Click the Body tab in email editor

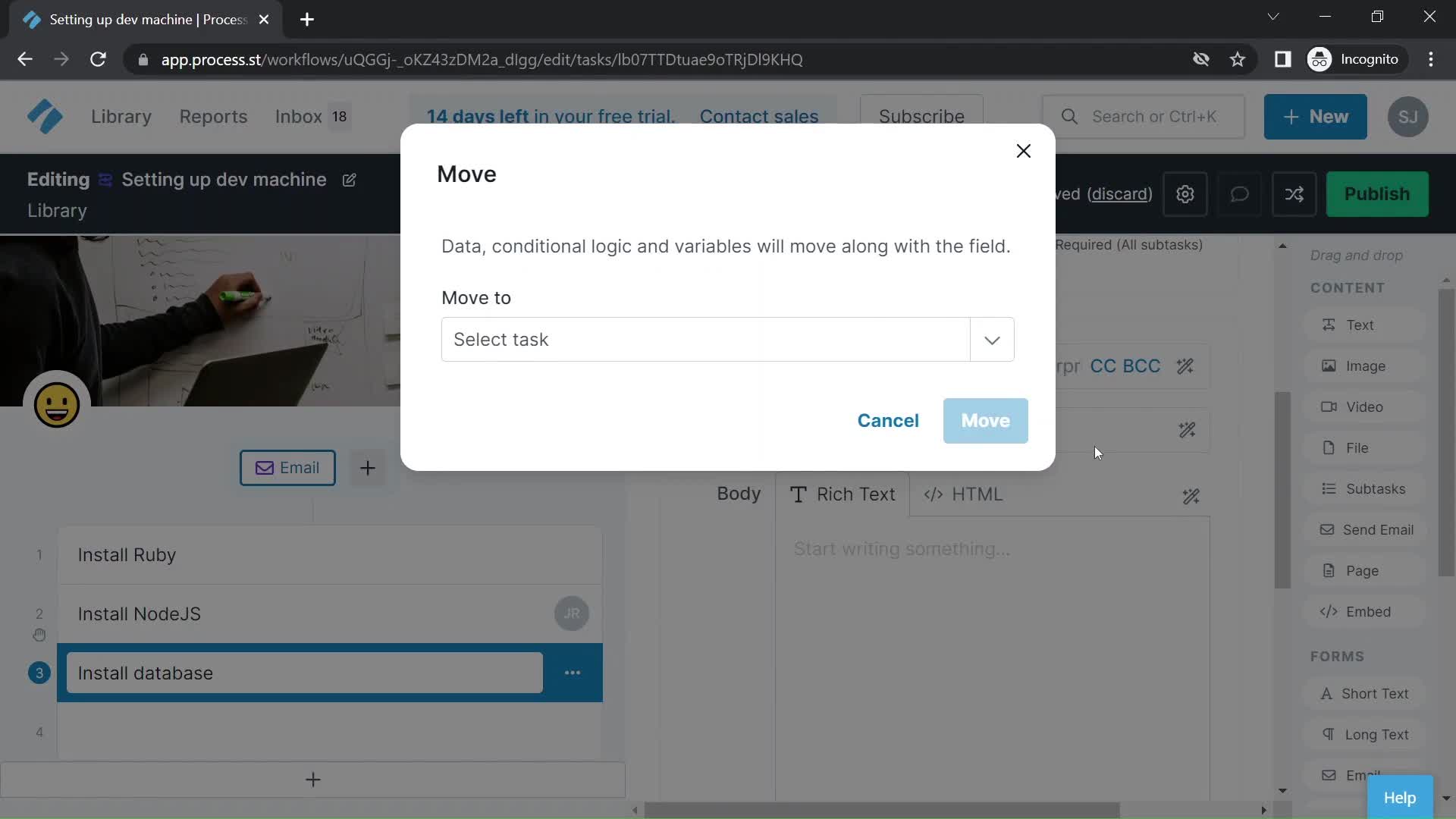739,494
